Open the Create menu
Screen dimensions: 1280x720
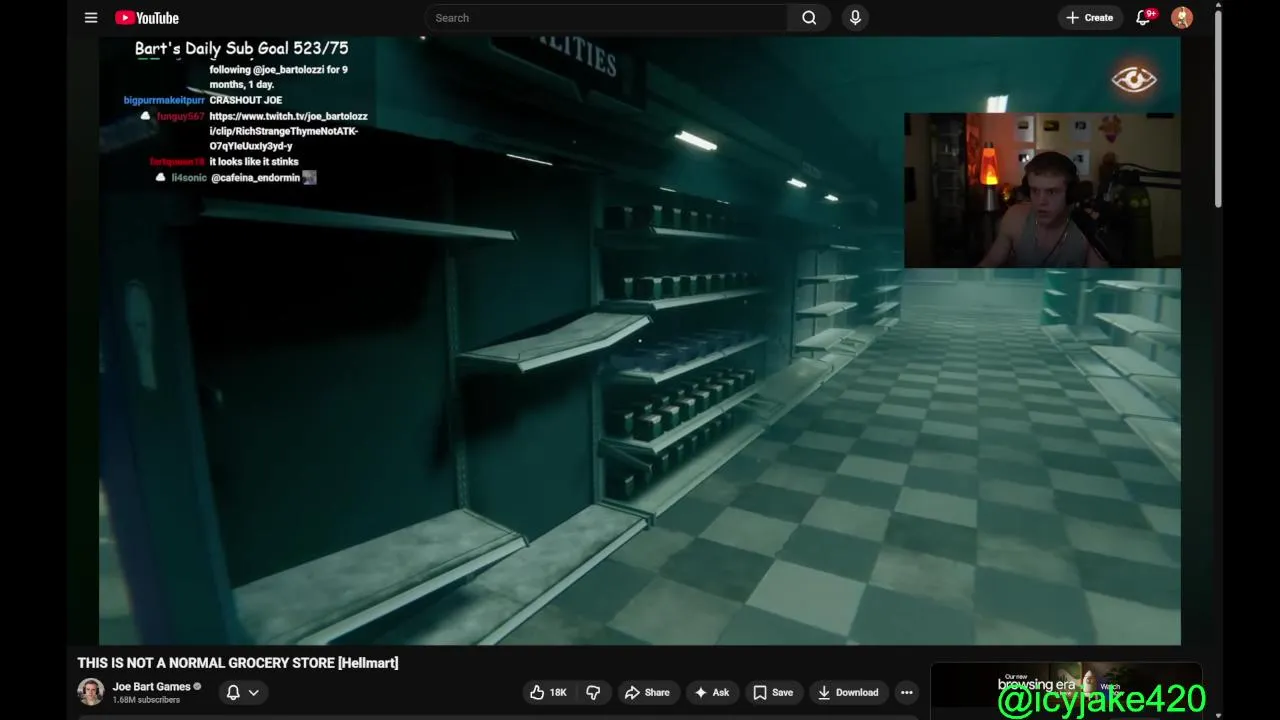(1089, 18)
